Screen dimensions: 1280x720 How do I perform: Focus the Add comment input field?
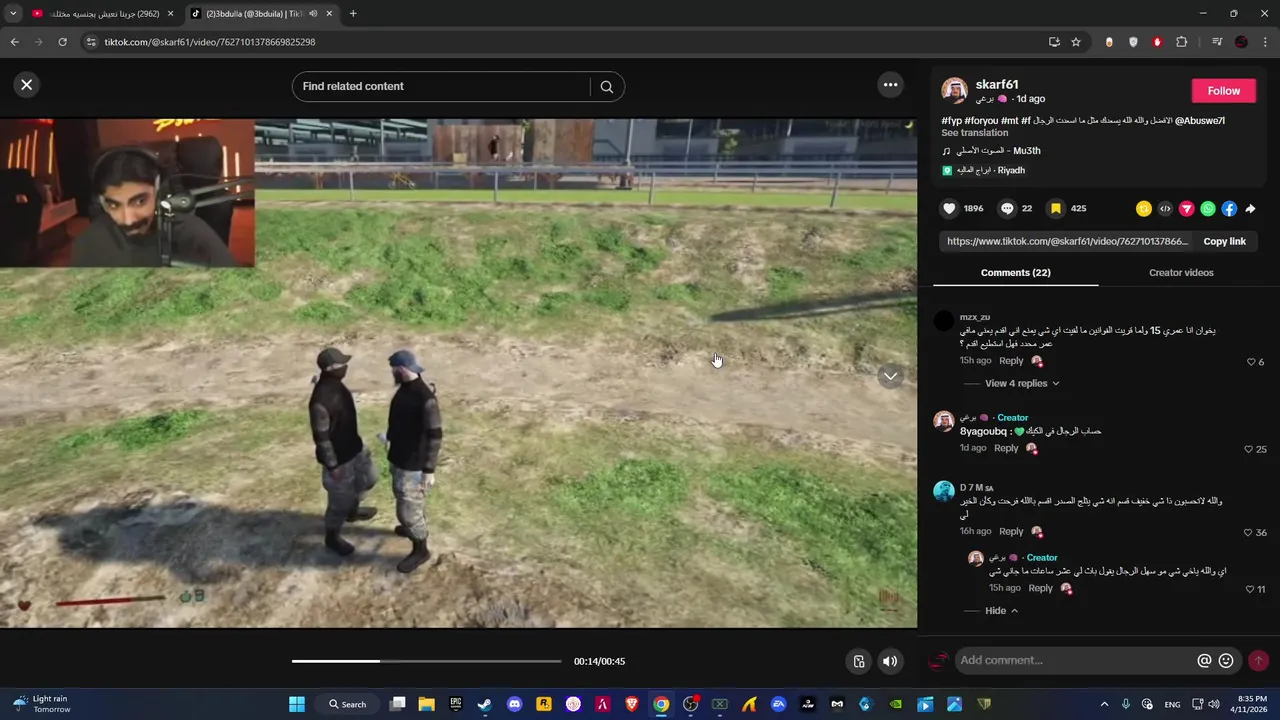(1075, 660)
